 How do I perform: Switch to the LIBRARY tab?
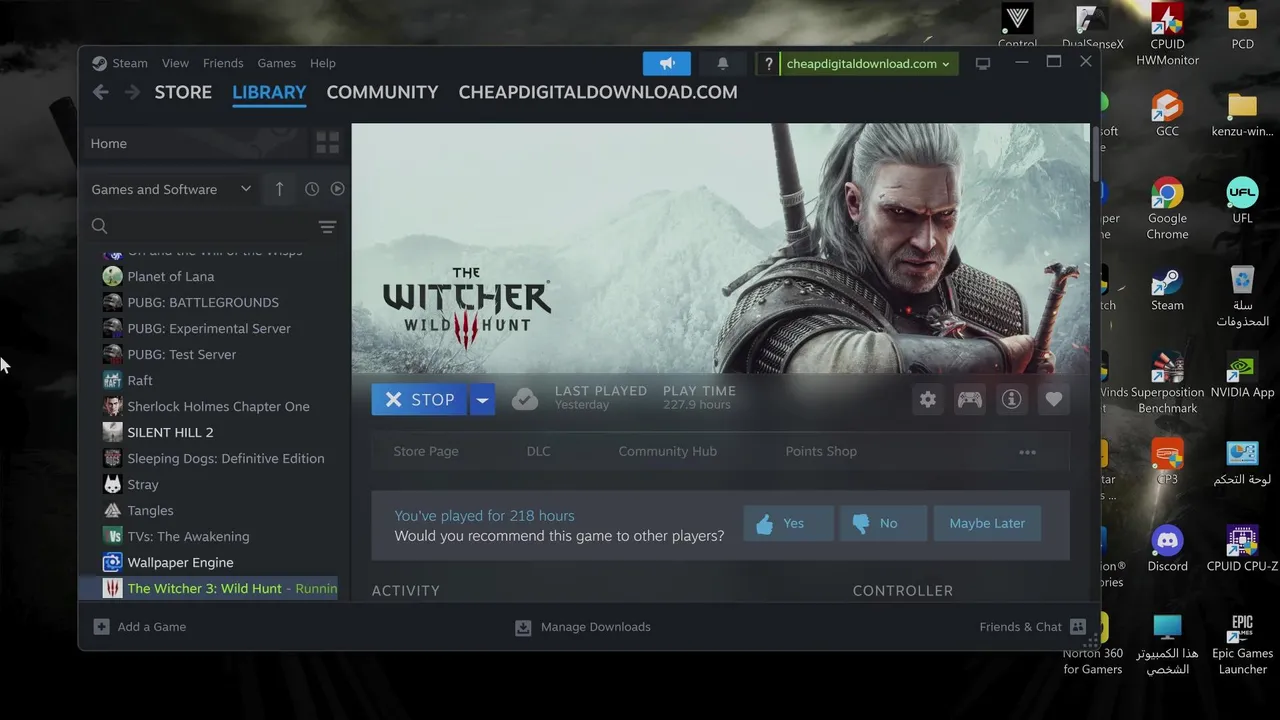point(269,92)
